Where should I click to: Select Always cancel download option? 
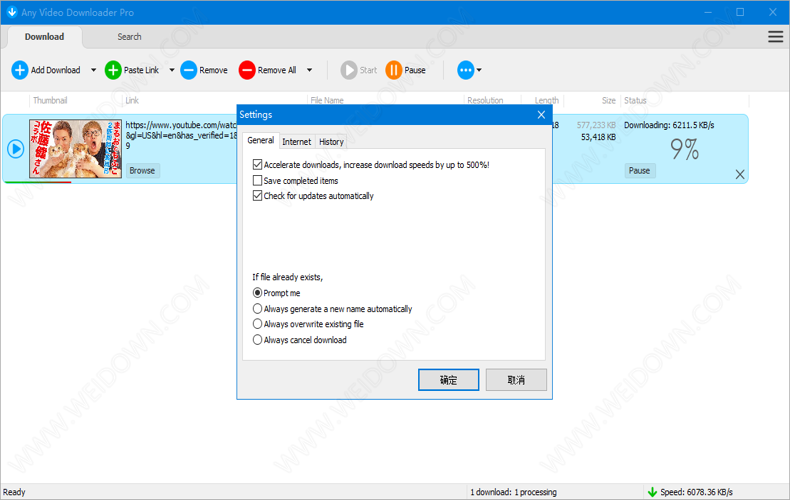[x=257, y=340]
